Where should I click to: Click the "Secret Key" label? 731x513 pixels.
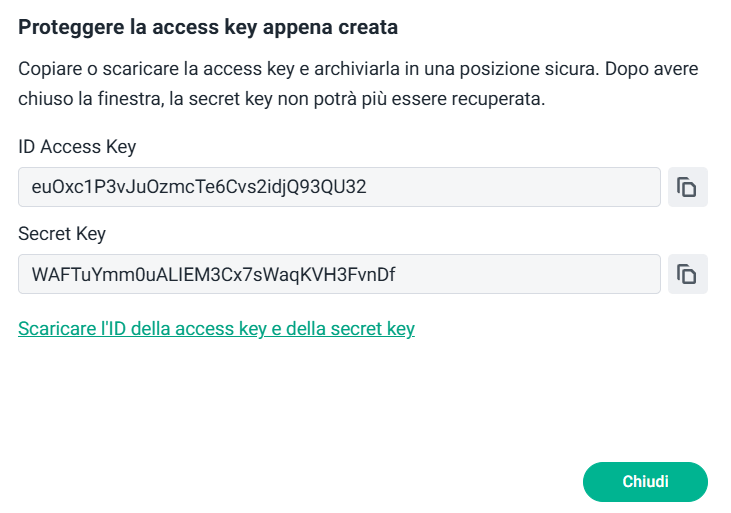[x=62, y=234]
